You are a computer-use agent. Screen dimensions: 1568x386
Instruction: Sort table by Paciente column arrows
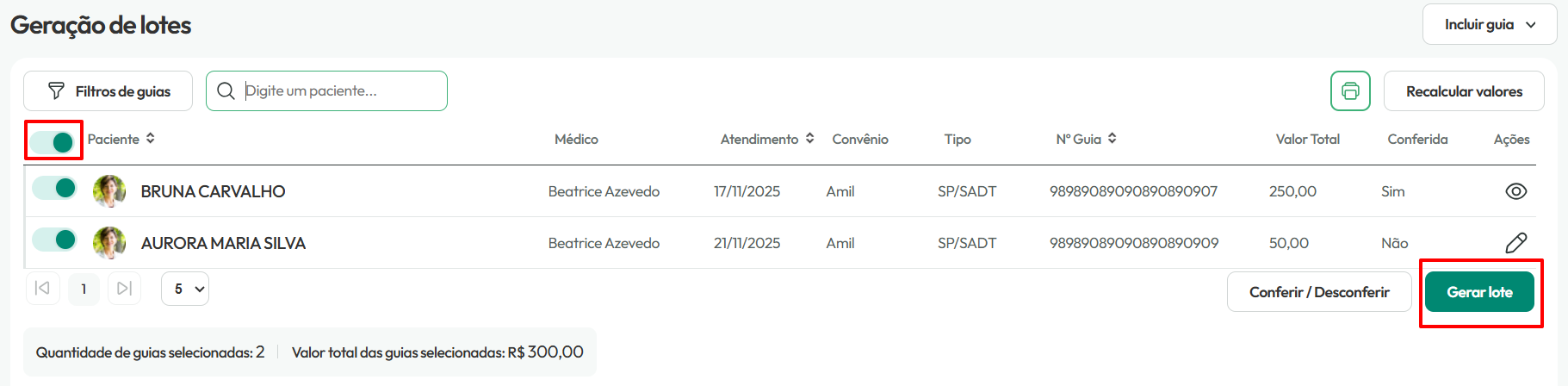click(x=150, y=139)
